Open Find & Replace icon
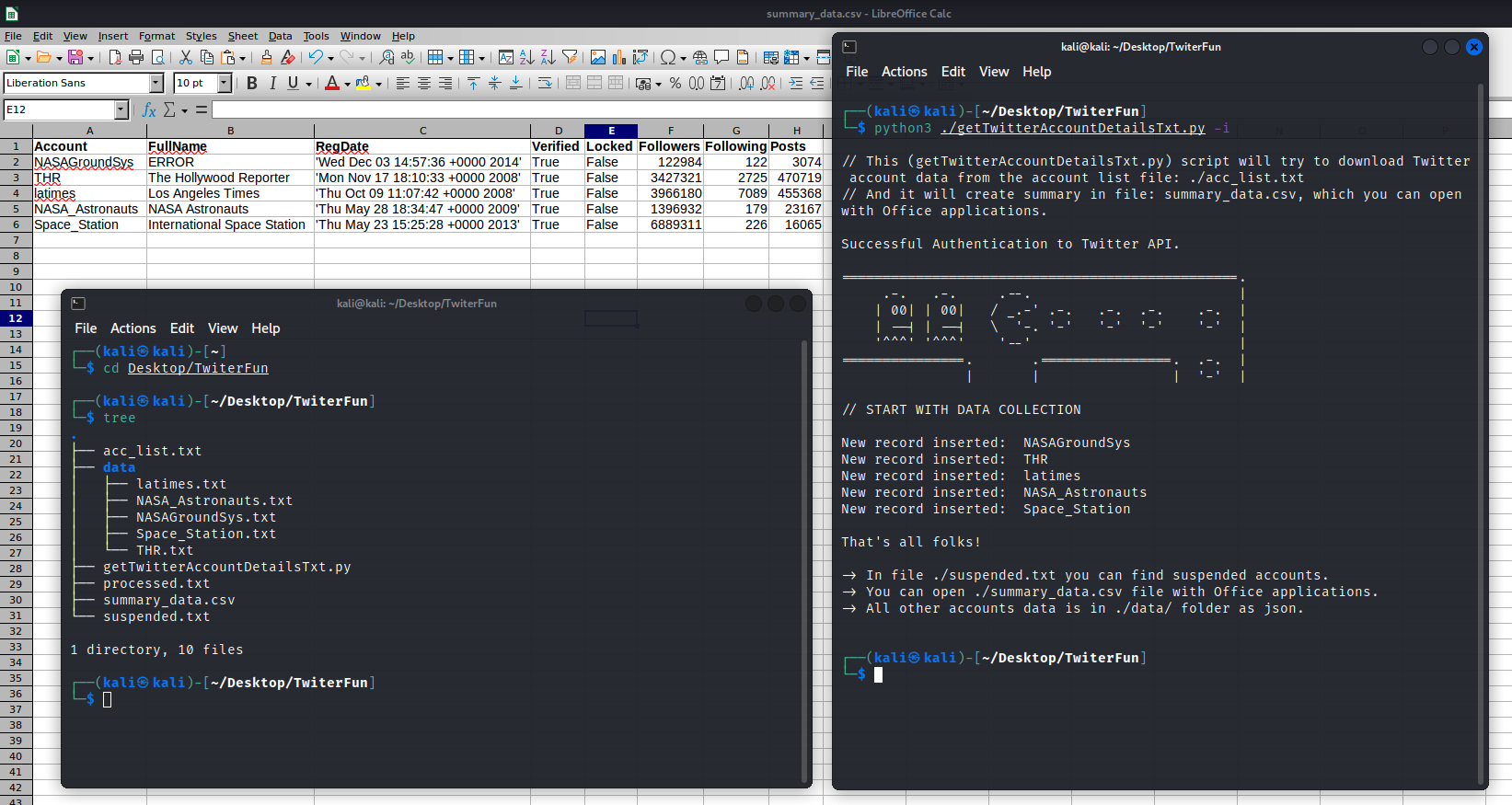The image size is (1512, 805). [x=387, y=57]
